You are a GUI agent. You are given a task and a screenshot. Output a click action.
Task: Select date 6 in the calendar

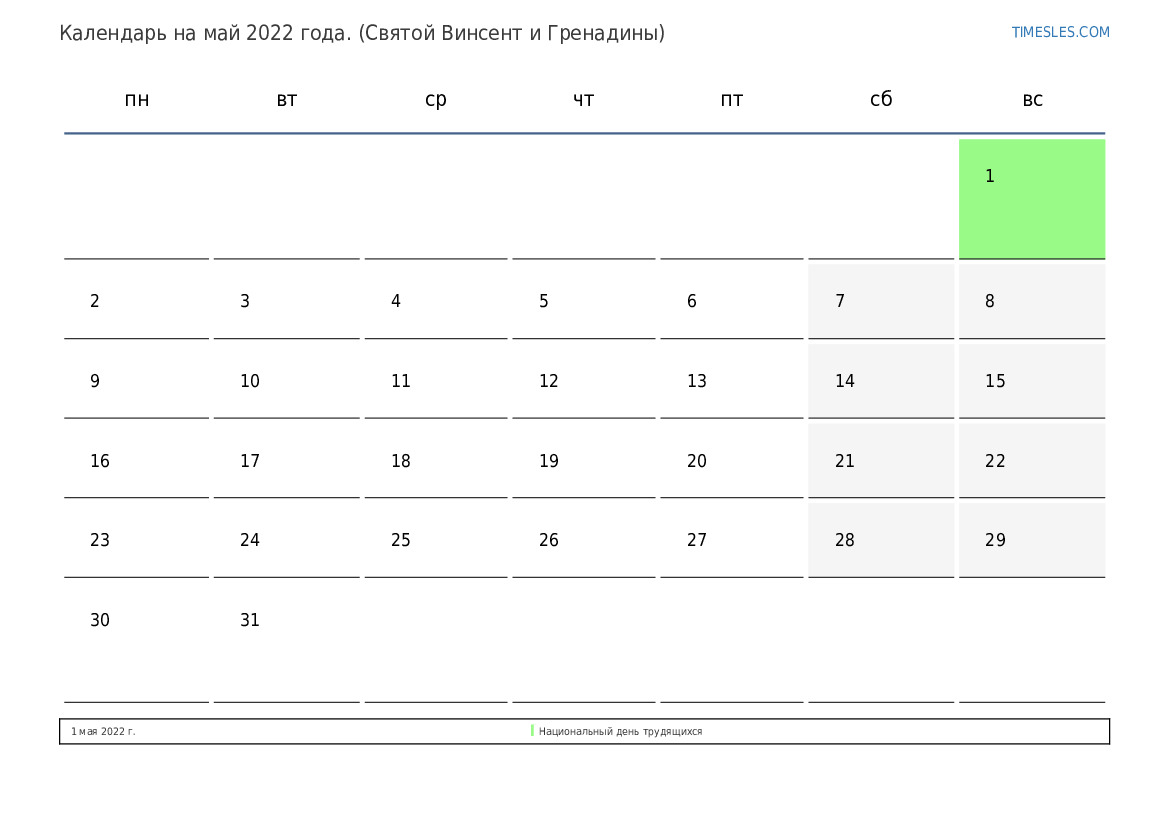click(x=731, y=301)
